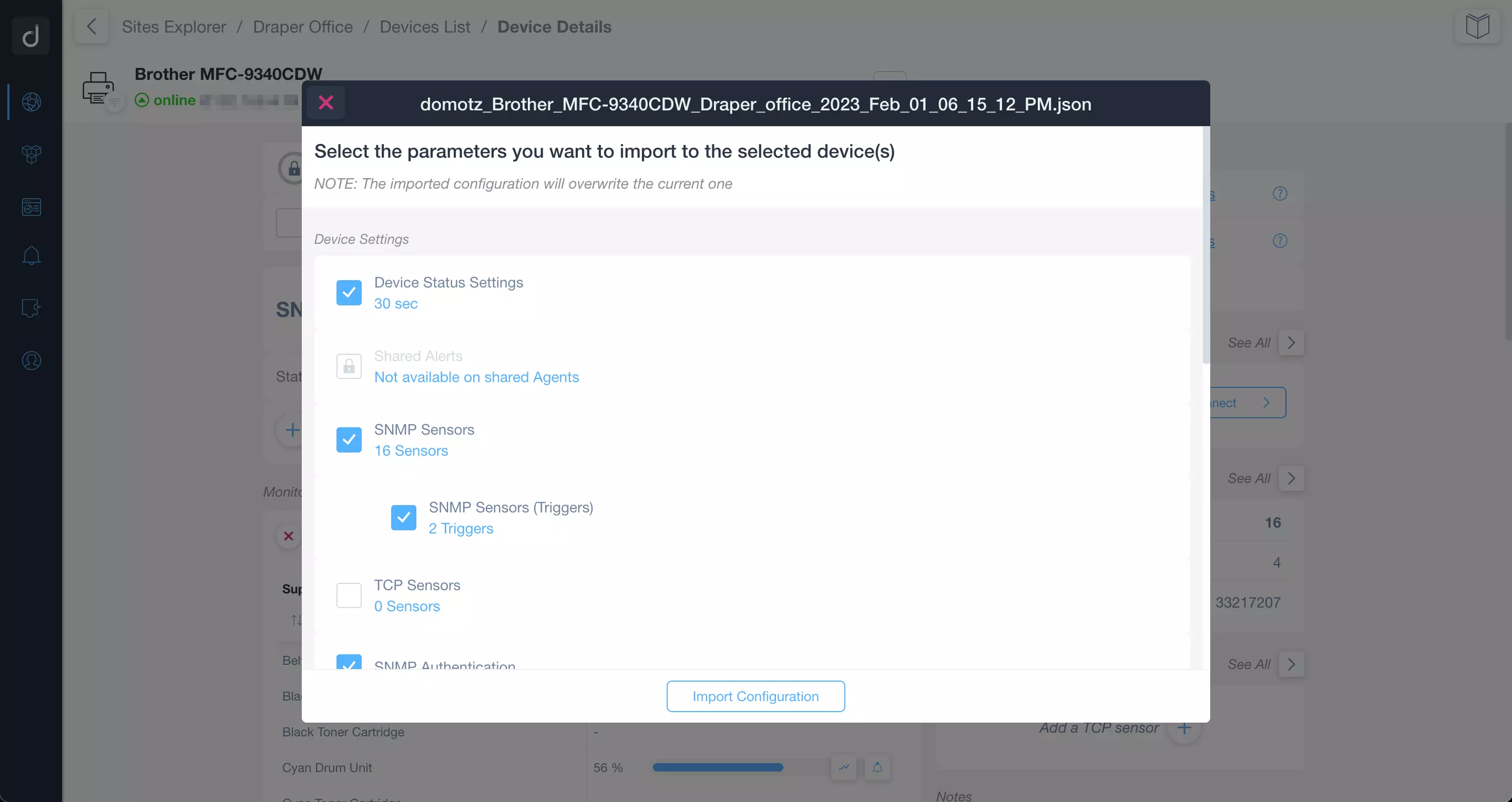Click the red X button under Monitoring

point(288,536)
